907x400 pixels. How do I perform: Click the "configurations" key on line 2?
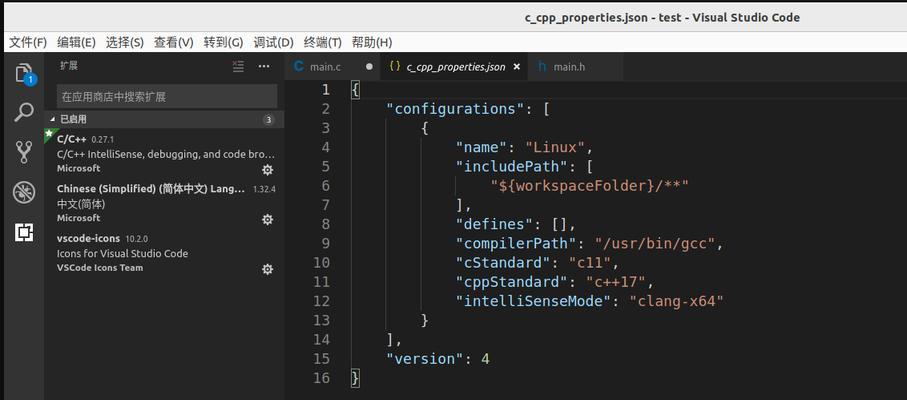point(455,109)
